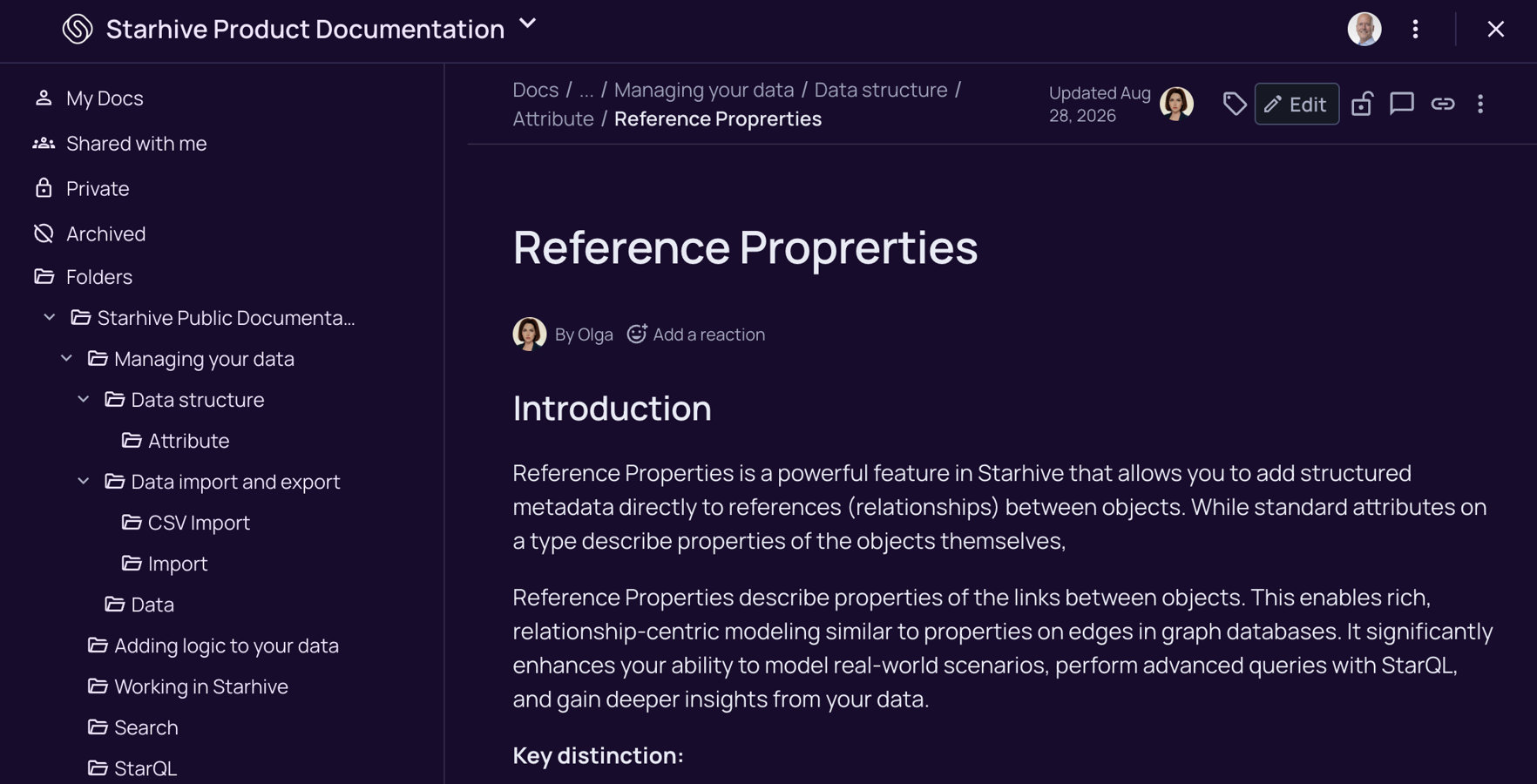This screenshot has height=784, width=1537.
Task: Click Add a reaction
Action: tap(696, 335)
